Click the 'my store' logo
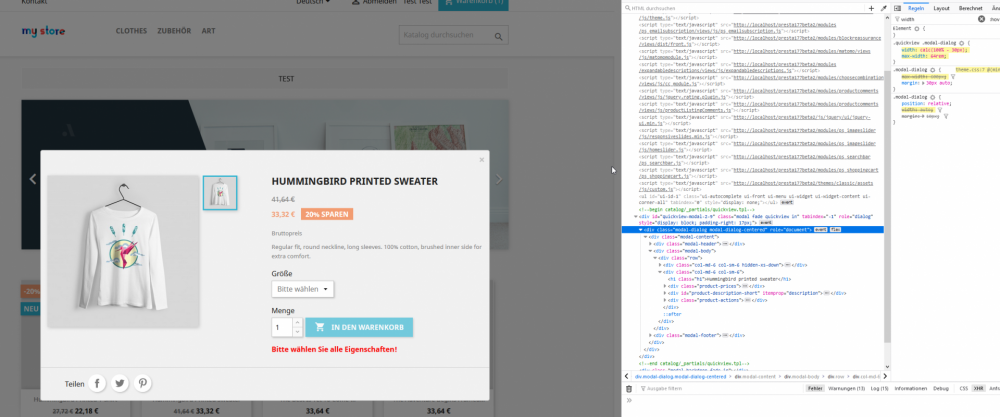This screenshot has height=417, width=1000. (43, 31)
